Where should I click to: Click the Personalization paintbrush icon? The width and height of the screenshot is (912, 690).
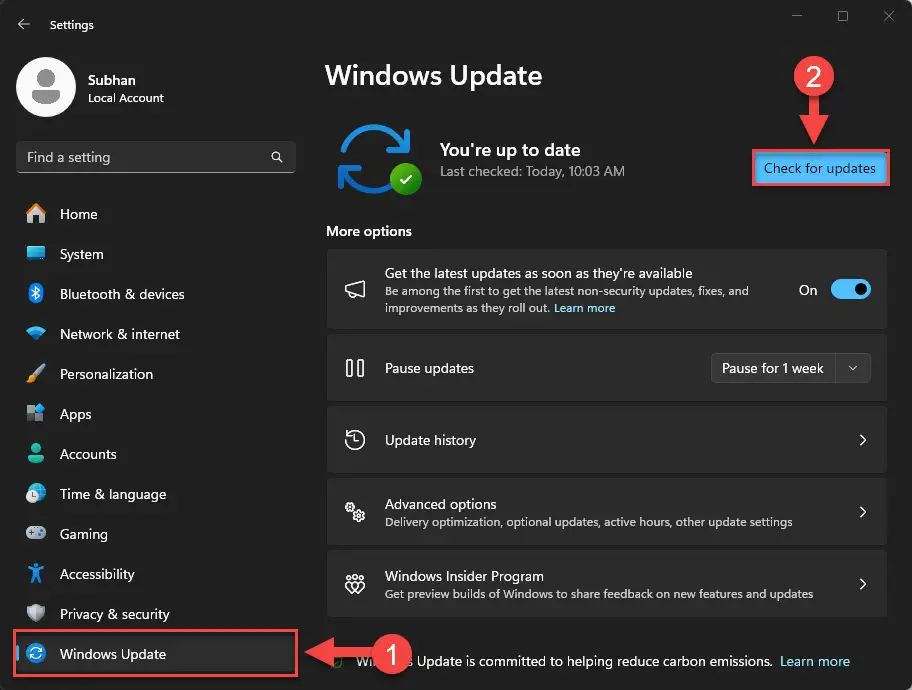click(x=35, y=374)
